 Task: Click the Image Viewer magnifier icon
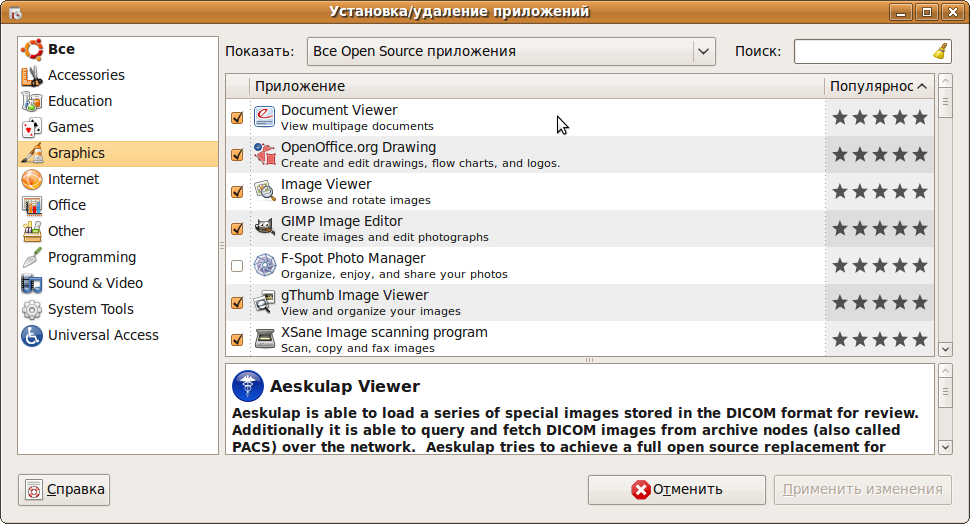pyautogui.click(x=264, y=191)
